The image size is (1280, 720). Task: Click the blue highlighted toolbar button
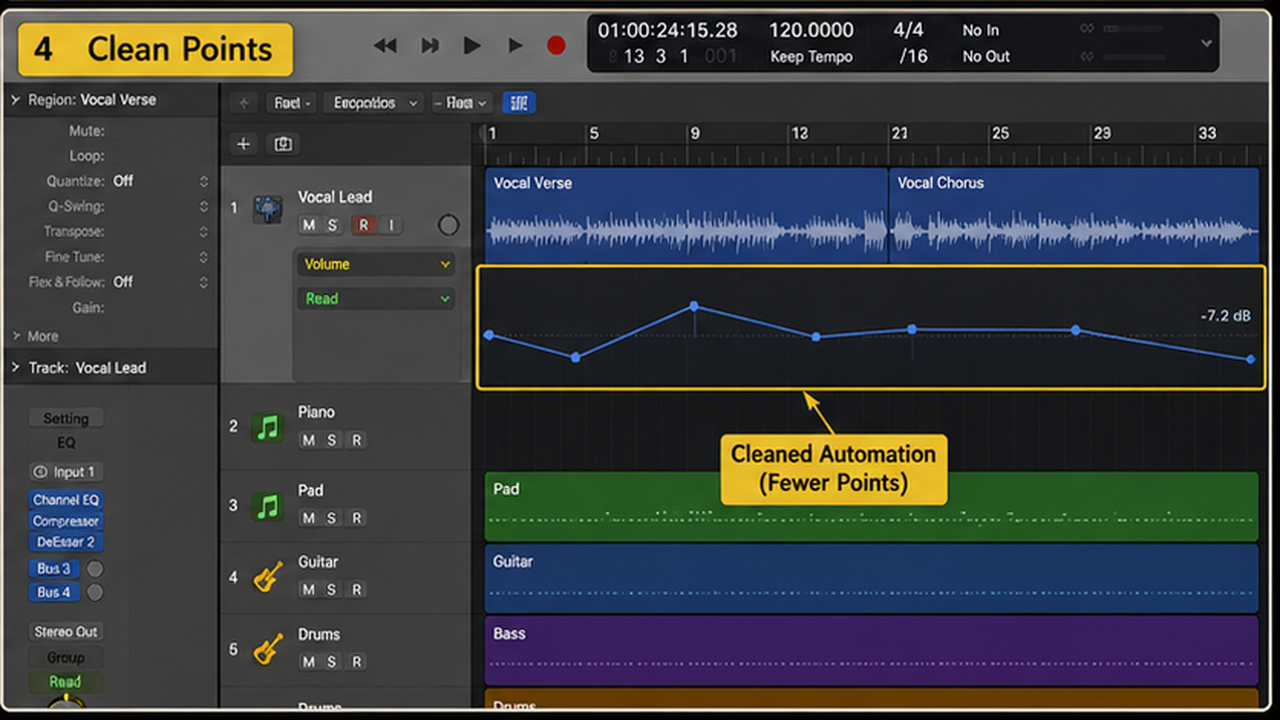[518, 103]
